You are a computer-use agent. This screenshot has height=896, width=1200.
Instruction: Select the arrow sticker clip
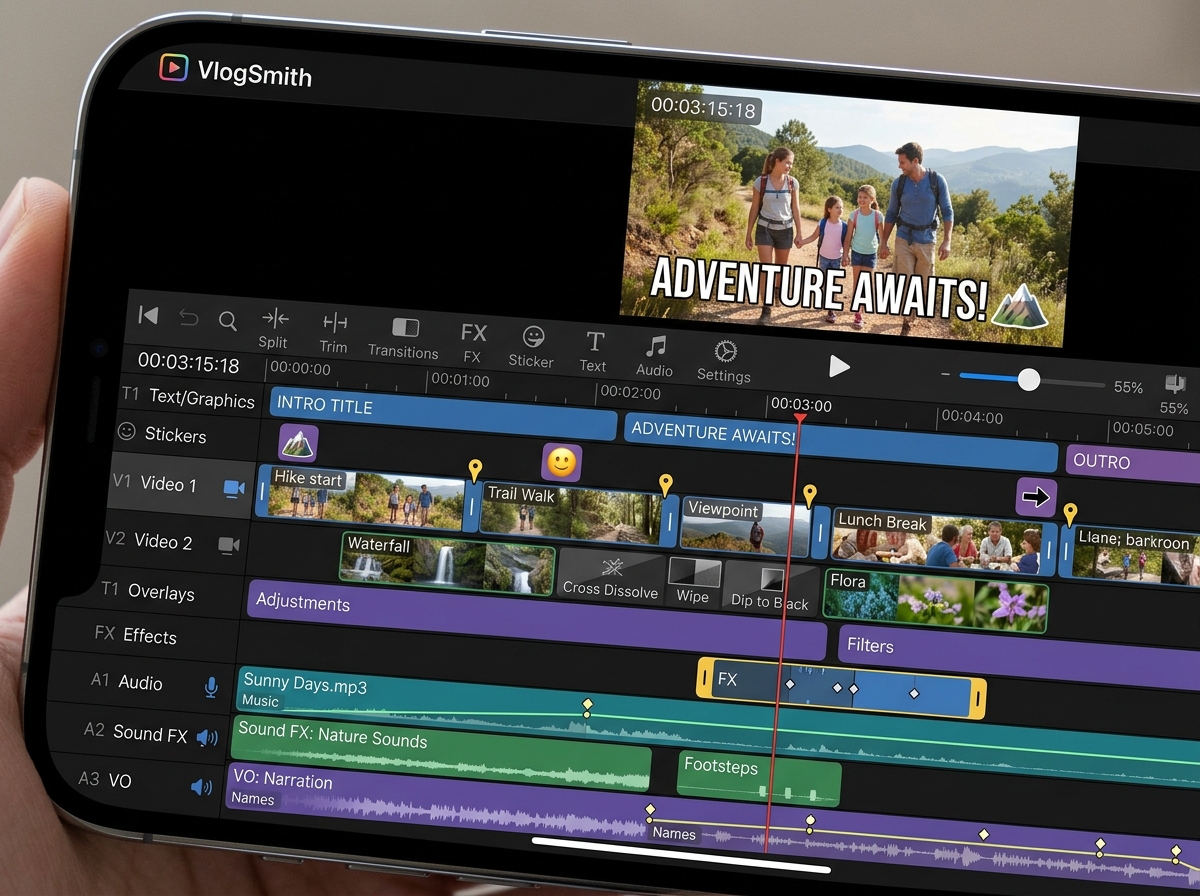[1037, 497]
